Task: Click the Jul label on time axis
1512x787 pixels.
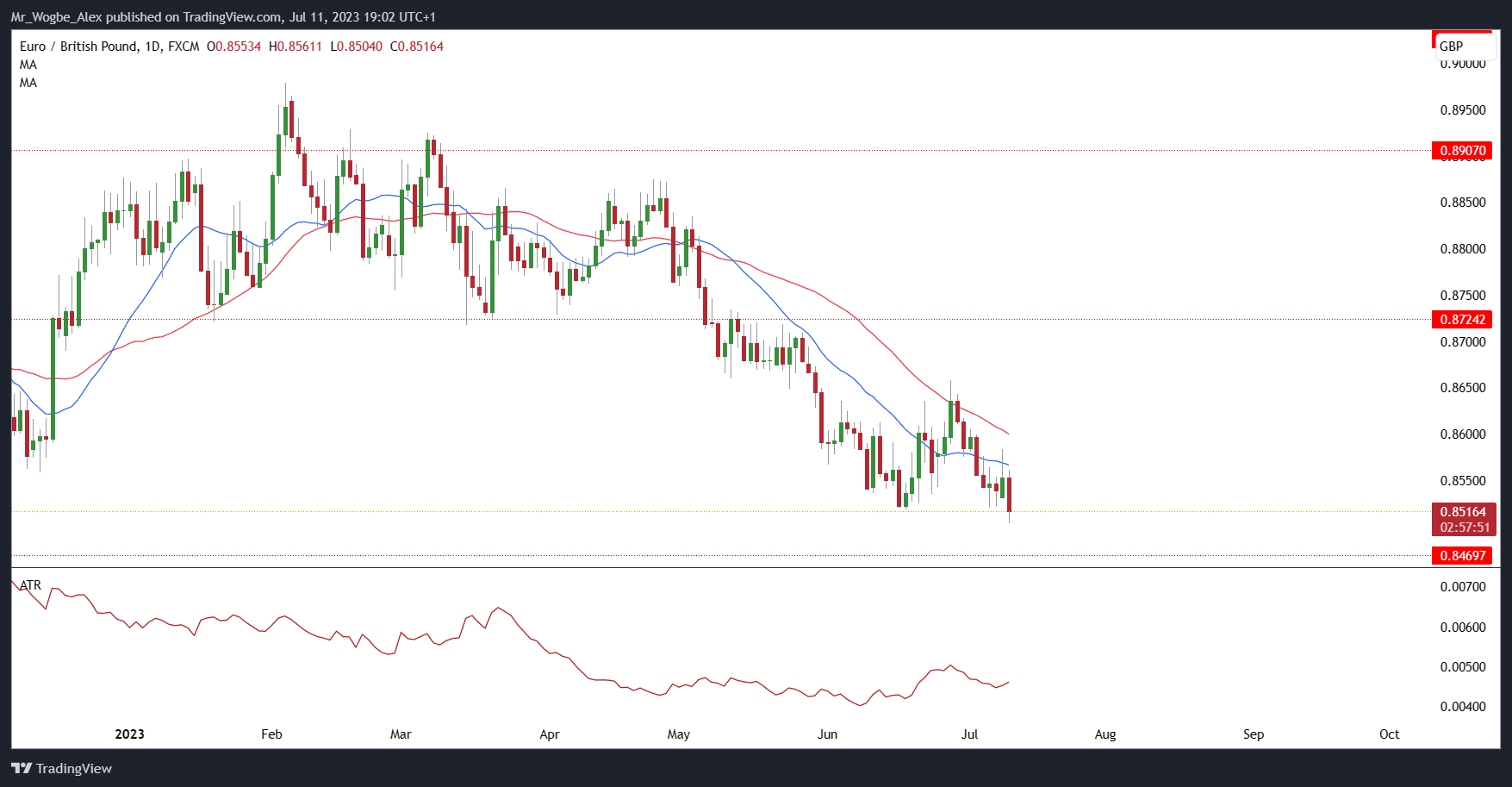Action: pos(969,734)
